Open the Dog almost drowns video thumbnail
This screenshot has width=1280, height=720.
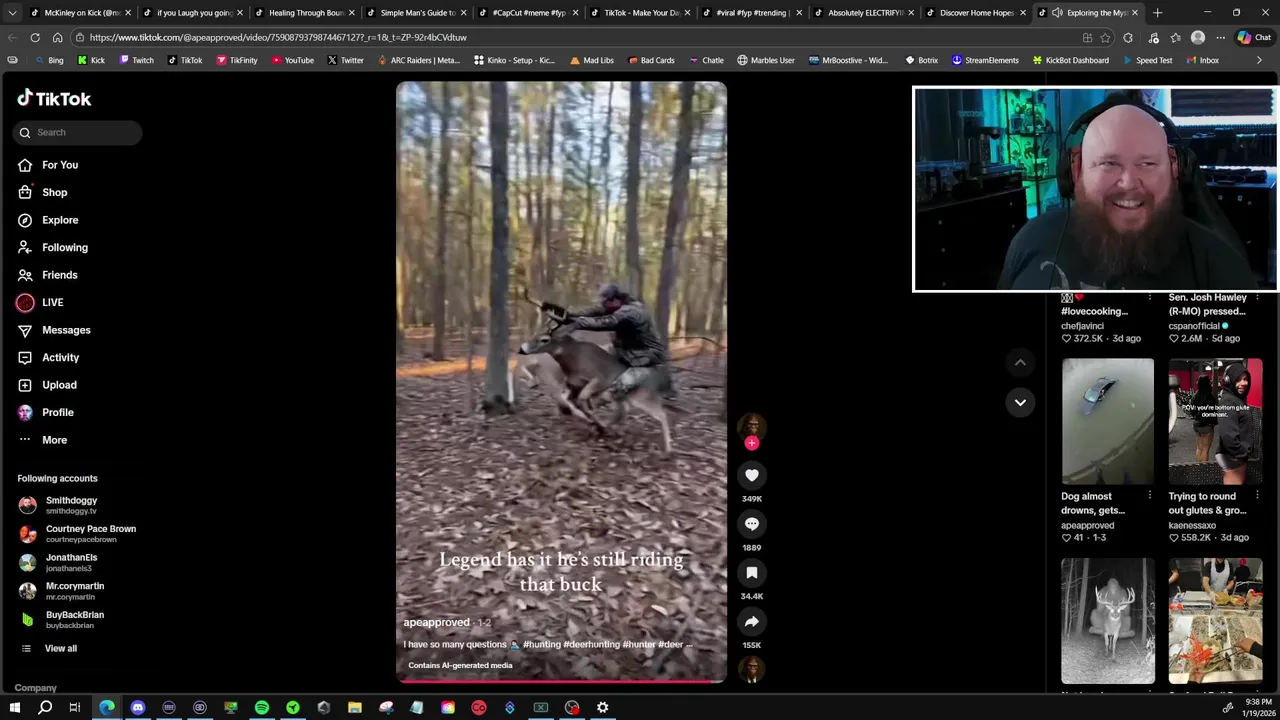pos(1107,421)
